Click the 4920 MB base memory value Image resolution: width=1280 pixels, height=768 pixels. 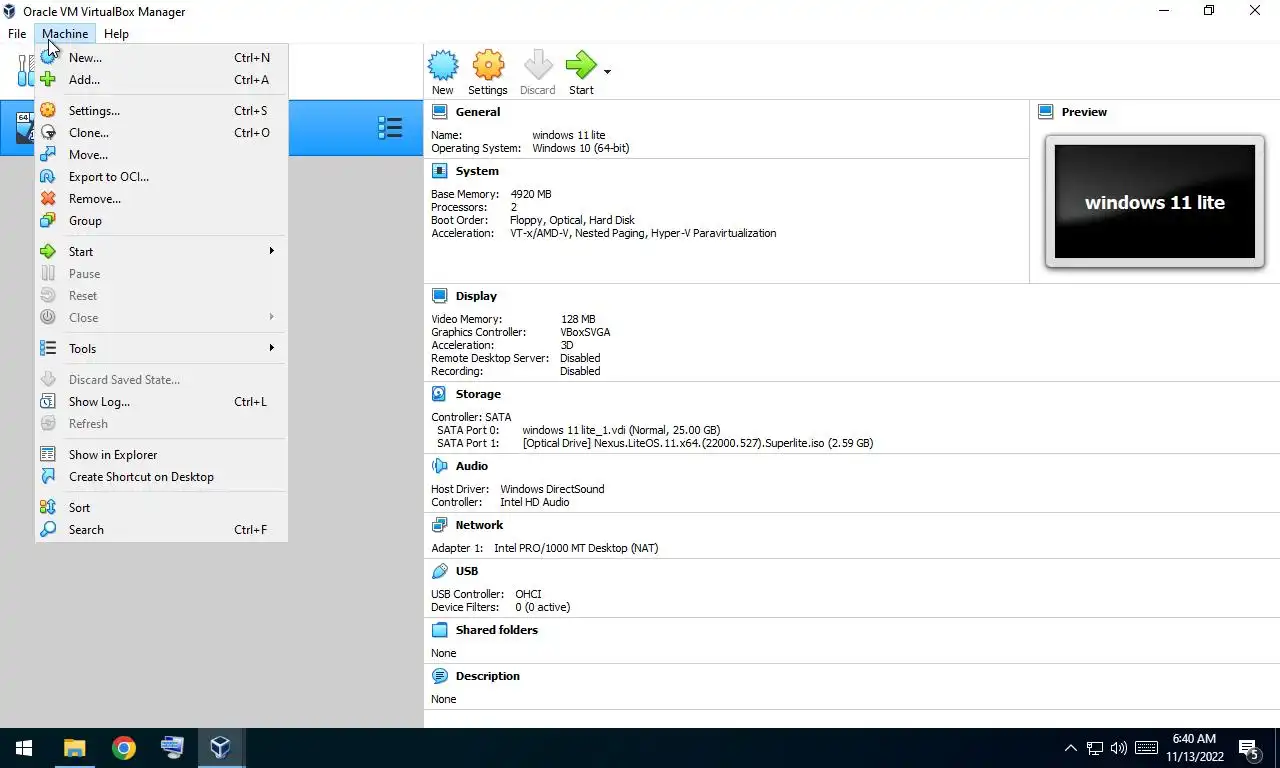pos(531,194)
